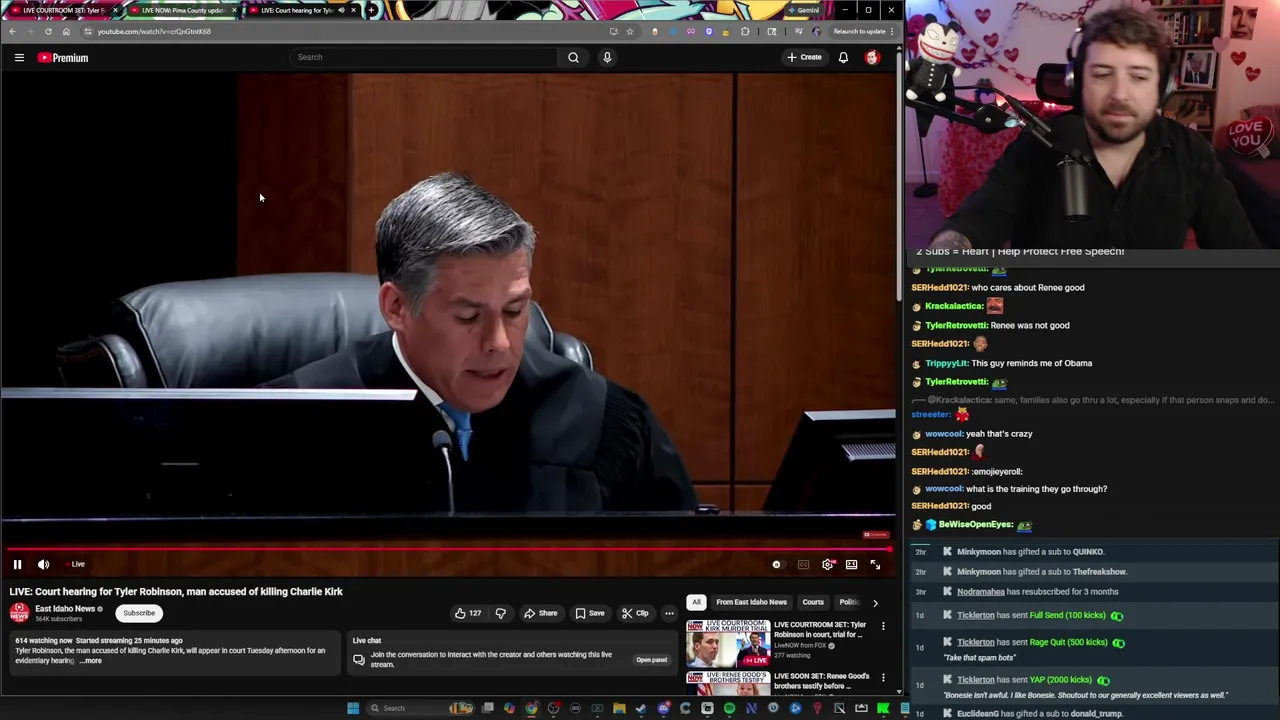Select the From East Idaho News chip
The width and height of the screenshot is (1280, 720).
click(x=751, y=602)
